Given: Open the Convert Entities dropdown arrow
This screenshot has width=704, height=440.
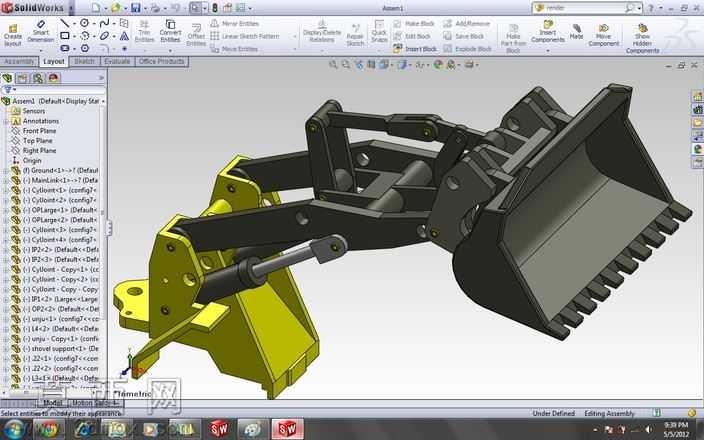Looking at the screenshot, I should pyautogui.click(x=170, y=51).
